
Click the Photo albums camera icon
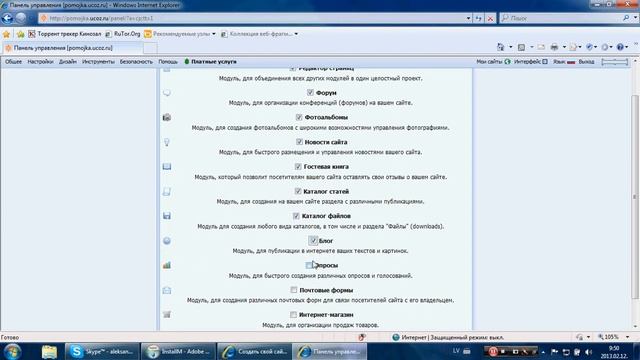167,118
